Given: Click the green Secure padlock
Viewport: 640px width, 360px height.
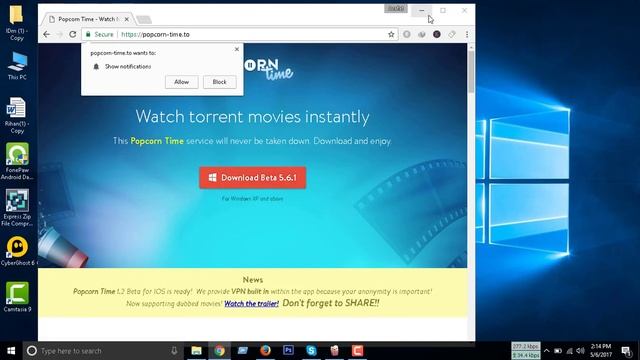Looking at the screenshot, I should tap(88, 34).
